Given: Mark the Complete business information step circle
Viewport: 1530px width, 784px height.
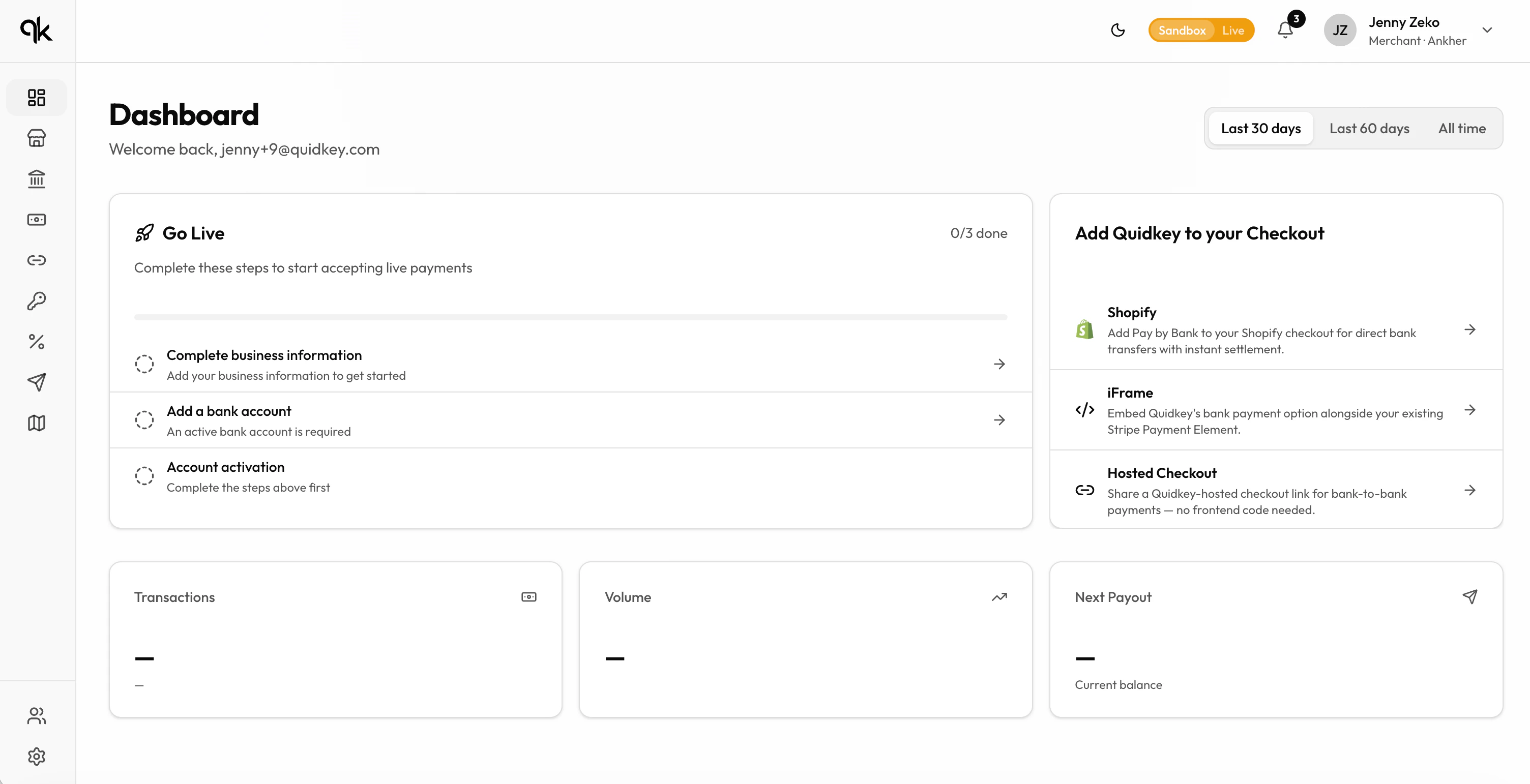Looking at the screenshot, I should [144, 364].
